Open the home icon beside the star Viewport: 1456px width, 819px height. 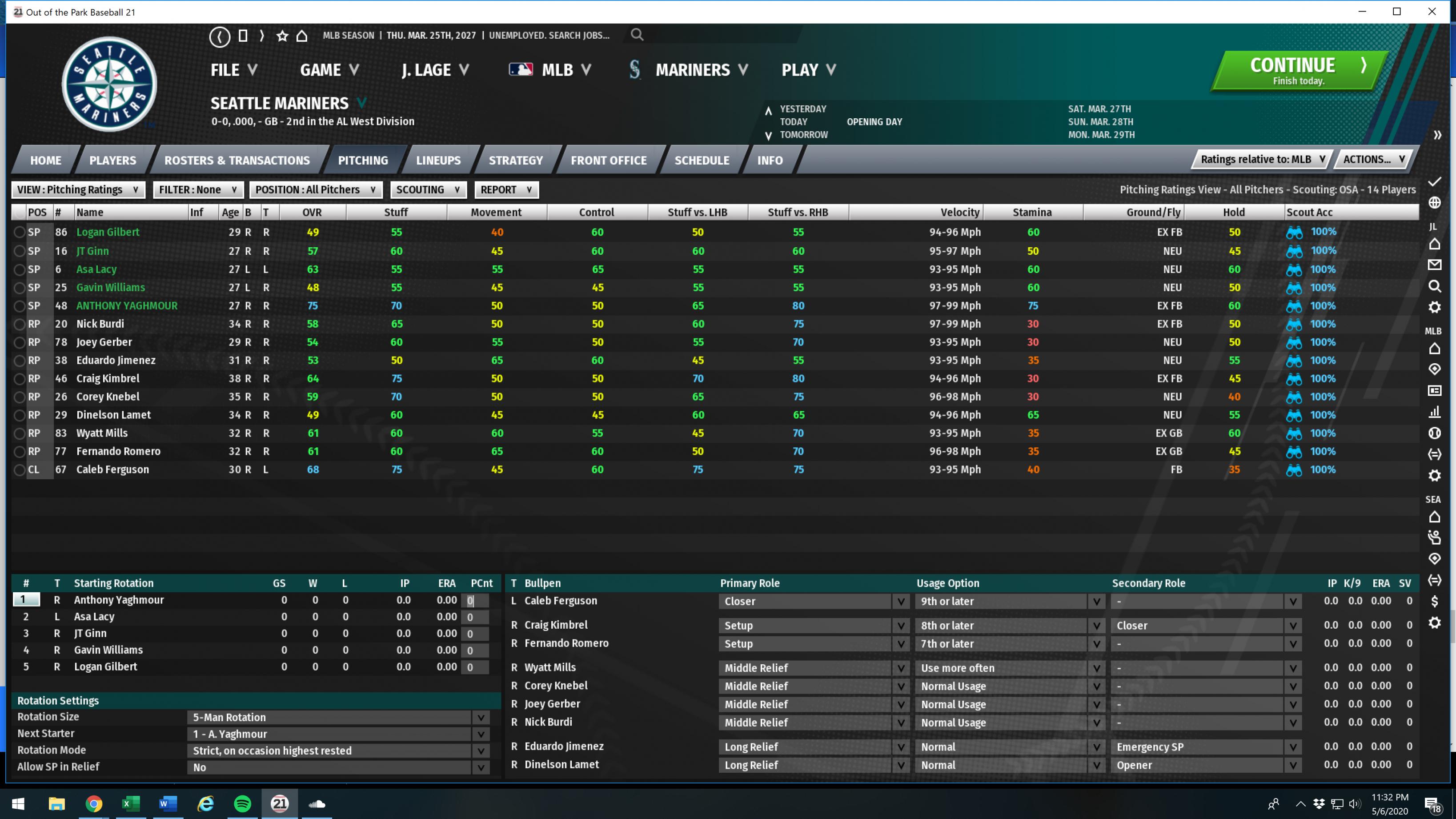coord(302,36)
